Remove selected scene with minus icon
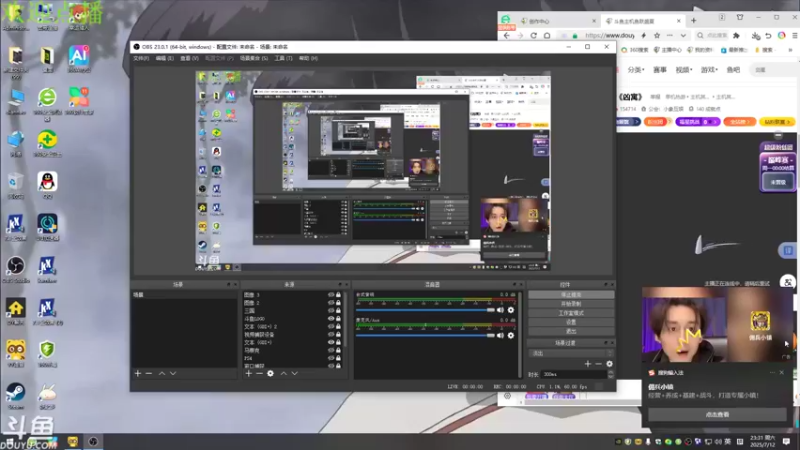This screenshot has height=450, width=800. coord(149,373)
